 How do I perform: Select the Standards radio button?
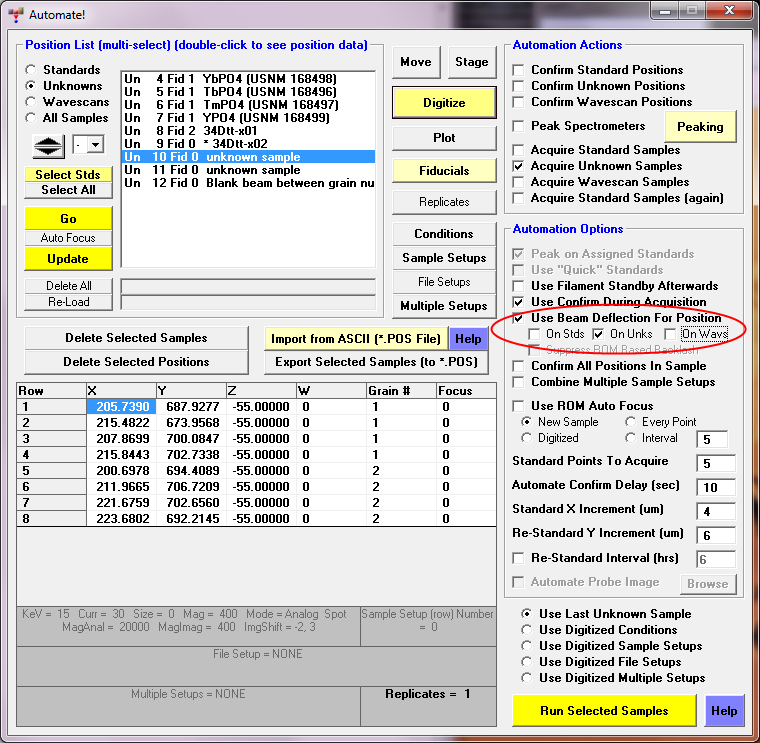coord(31,70)
